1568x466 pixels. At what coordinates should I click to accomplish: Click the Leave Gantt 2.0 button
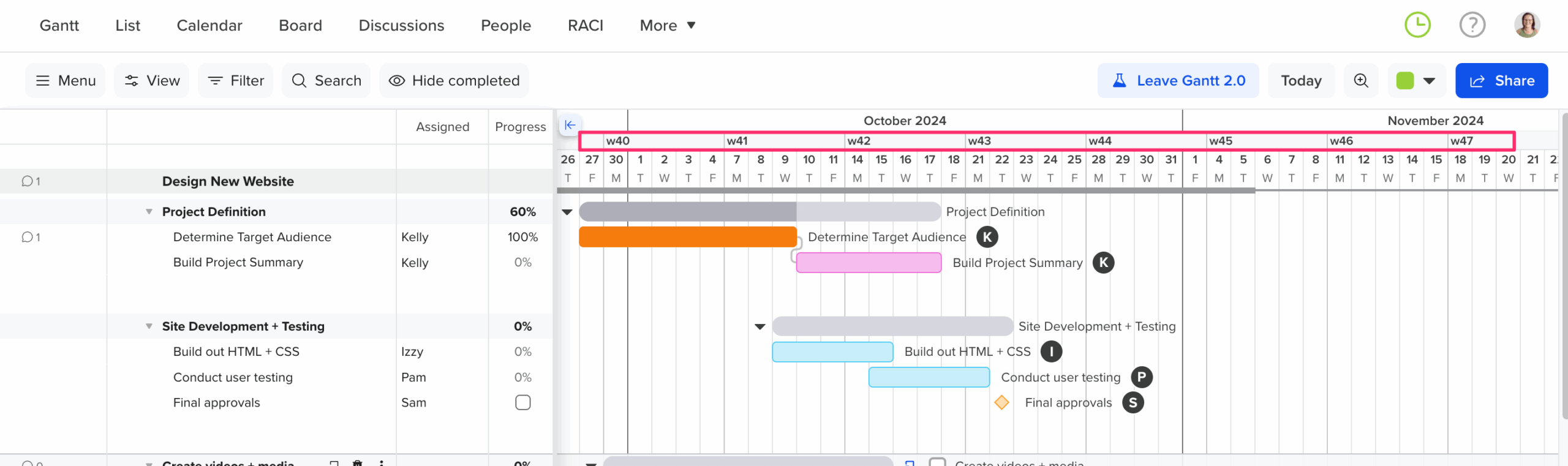tap(1178, 80)
